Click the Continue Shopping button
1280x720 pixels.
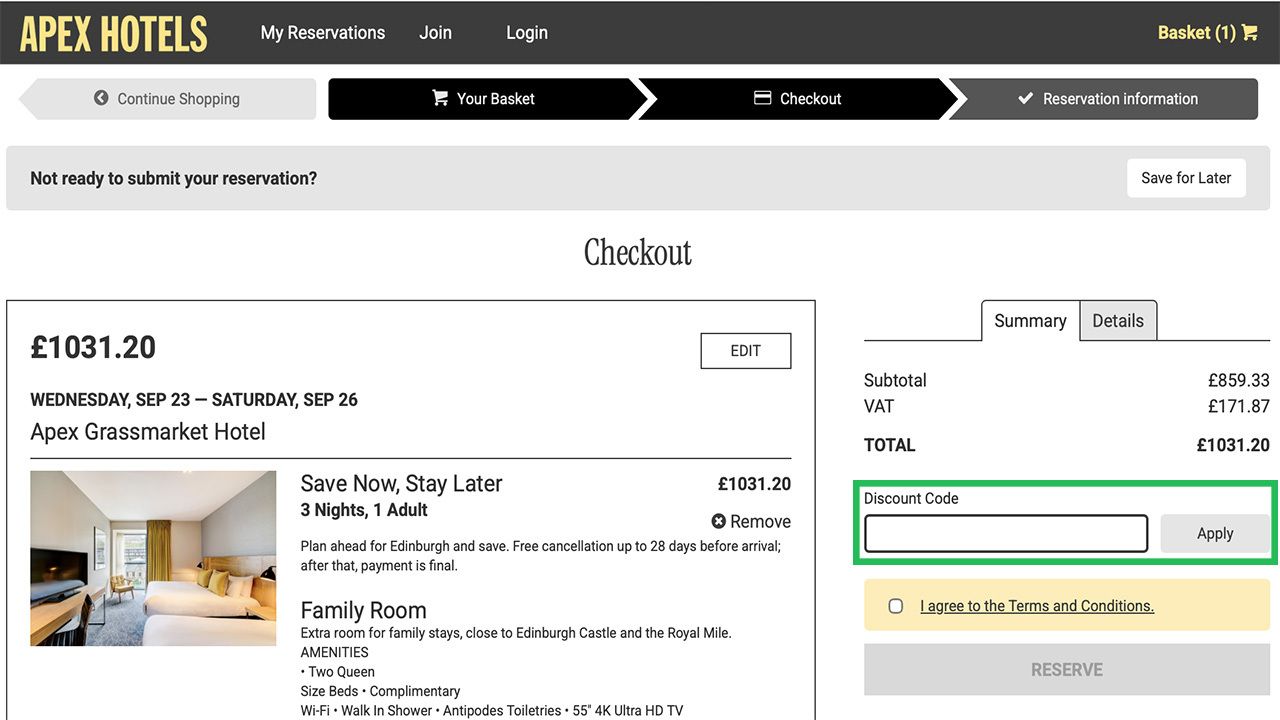pyautogui.click(x=168, y=99)
